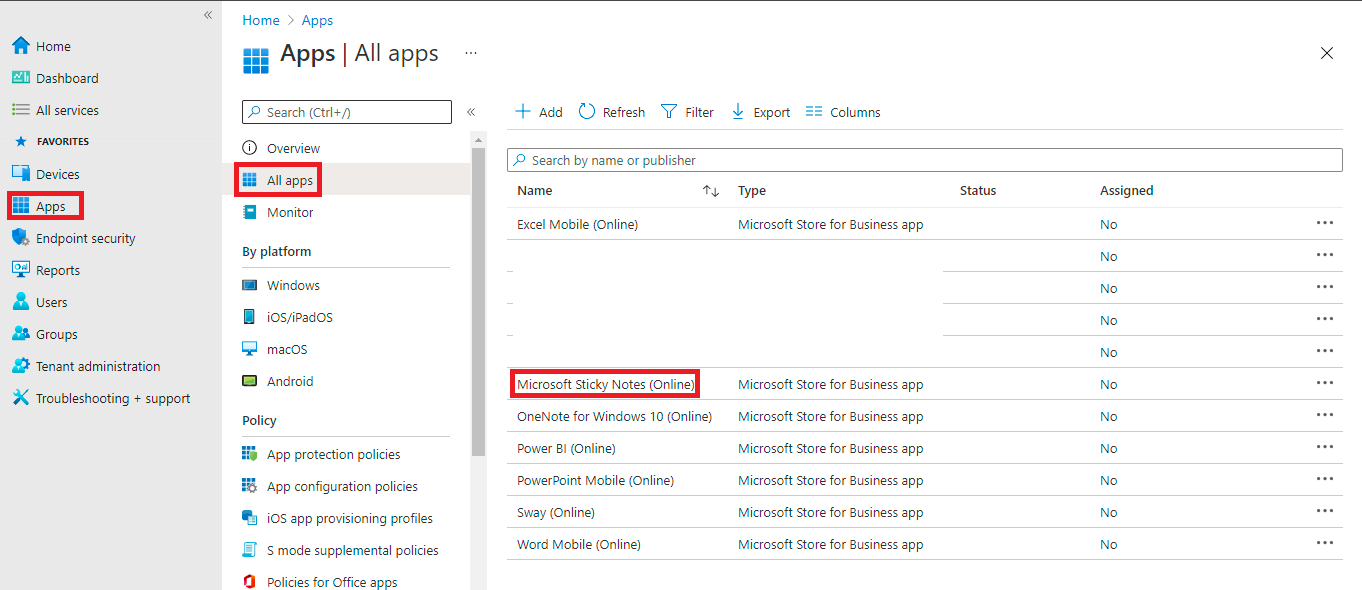This screenshot has width=1362, height=590.
Task: Click the Reports icon in sidebar
Action: pyautogui.click(x=20, y=270)
